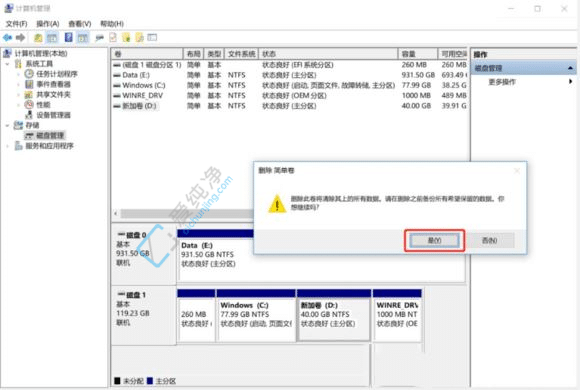
Task: Click the Properties sheet icon with red check
Action: tap(113, 37)
